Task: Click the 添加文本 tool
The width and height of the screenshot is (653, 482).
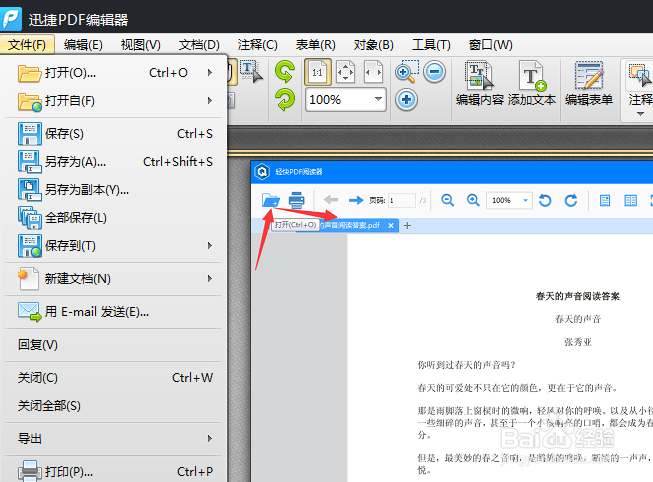Action: (x=531, y=83)
